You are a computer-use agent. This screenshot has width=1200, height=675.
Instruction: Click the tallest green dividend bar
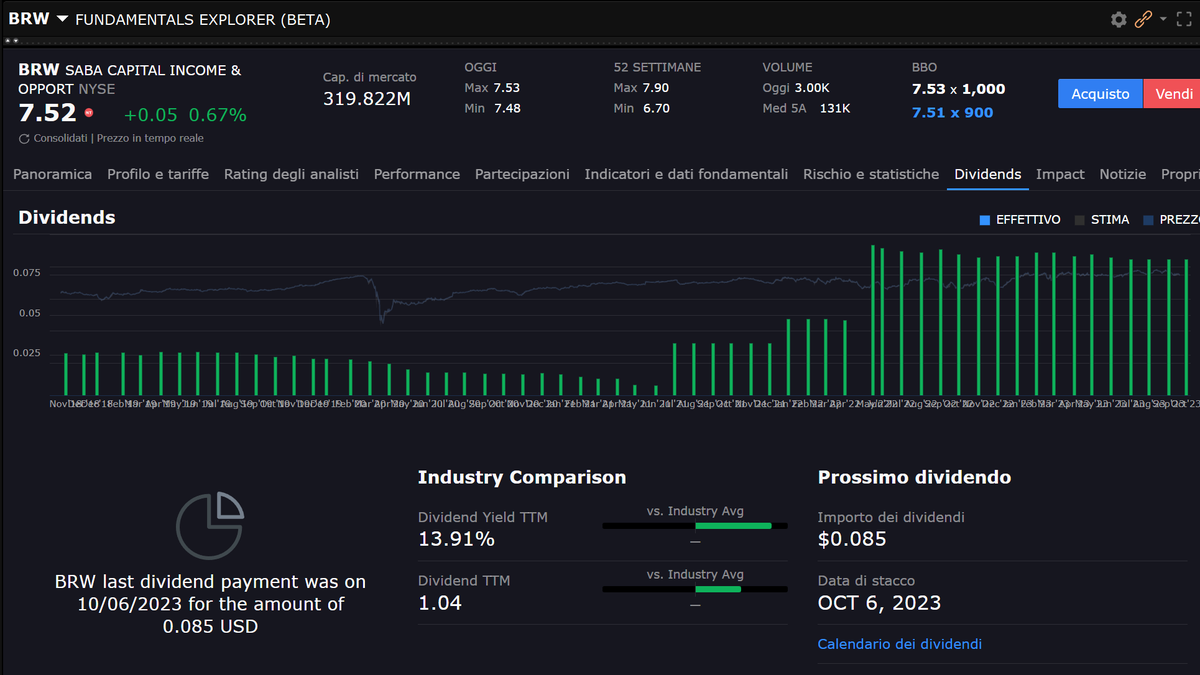coord(873,320)
